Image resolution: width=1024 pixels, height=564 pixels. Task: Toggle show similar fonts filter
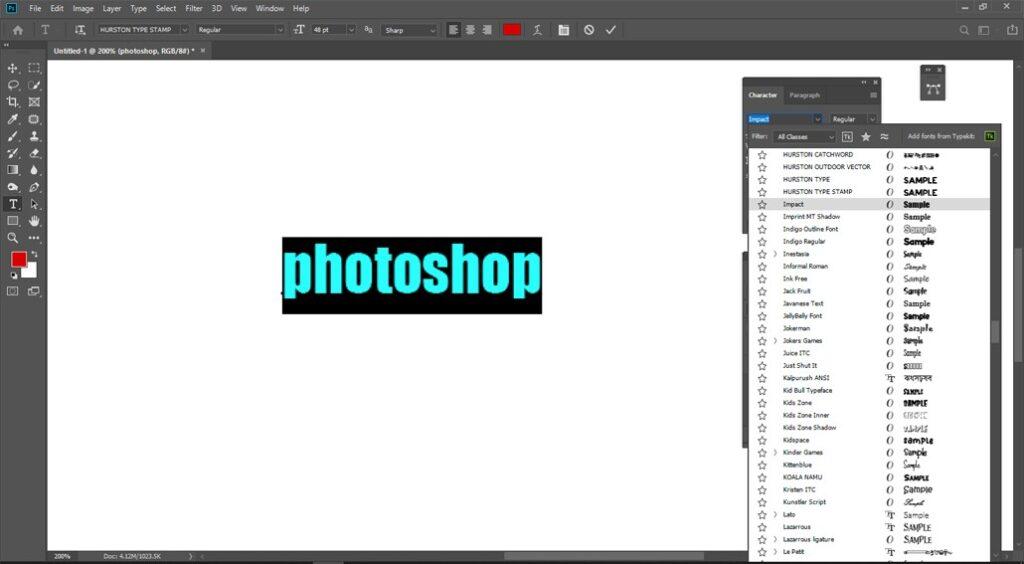(884, 136)
